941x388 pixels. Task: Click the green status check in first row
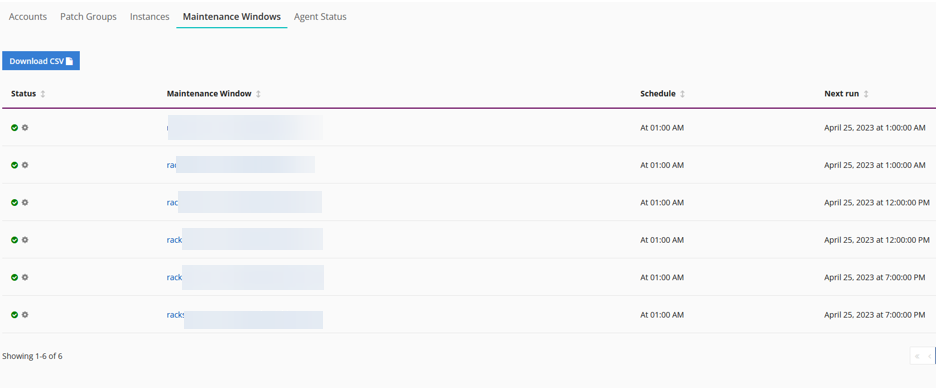pos(14,128)
